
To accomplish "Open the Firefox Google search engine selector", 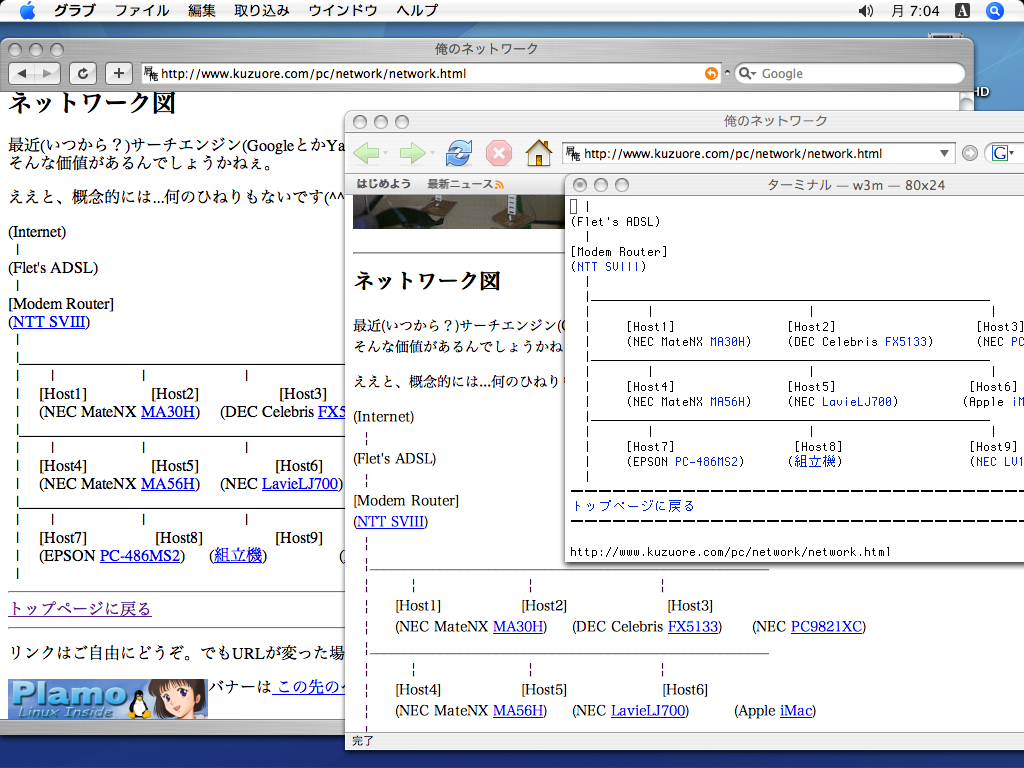I will tap(1002, 153).
